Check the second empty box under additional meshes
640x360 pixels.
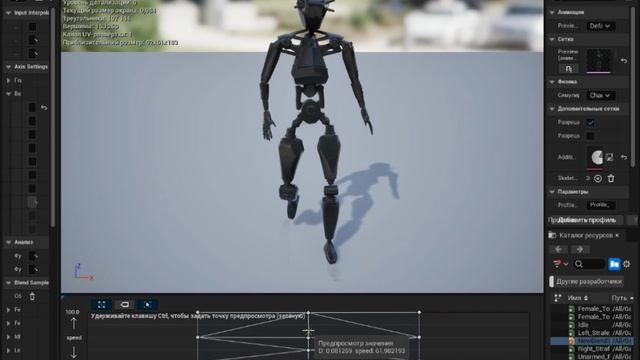pyautogui.click(x=590, y=136)
